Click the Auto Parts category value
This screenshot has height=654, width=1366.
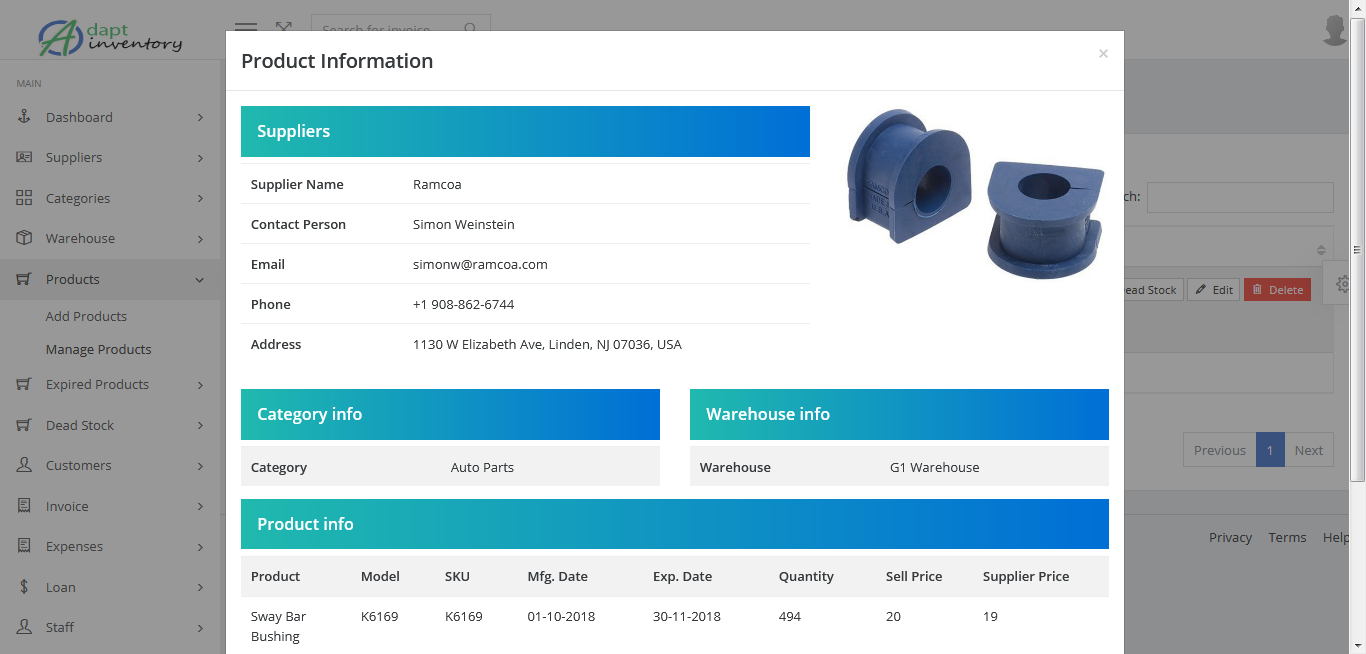tap(482, 467)
